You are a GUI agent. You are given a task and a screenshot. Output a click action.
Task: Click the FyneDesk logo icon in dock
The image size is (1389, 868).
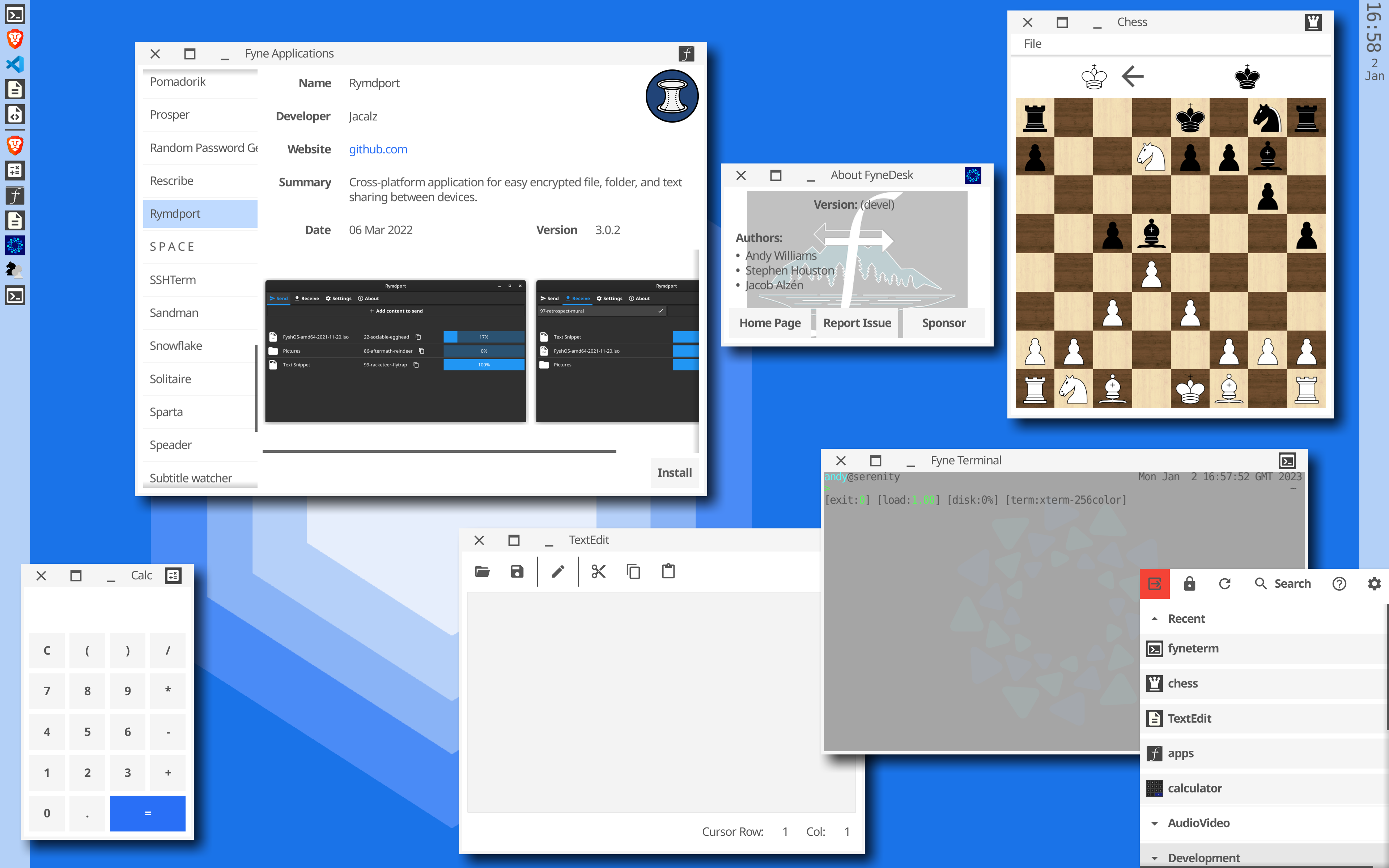(15, 246)
